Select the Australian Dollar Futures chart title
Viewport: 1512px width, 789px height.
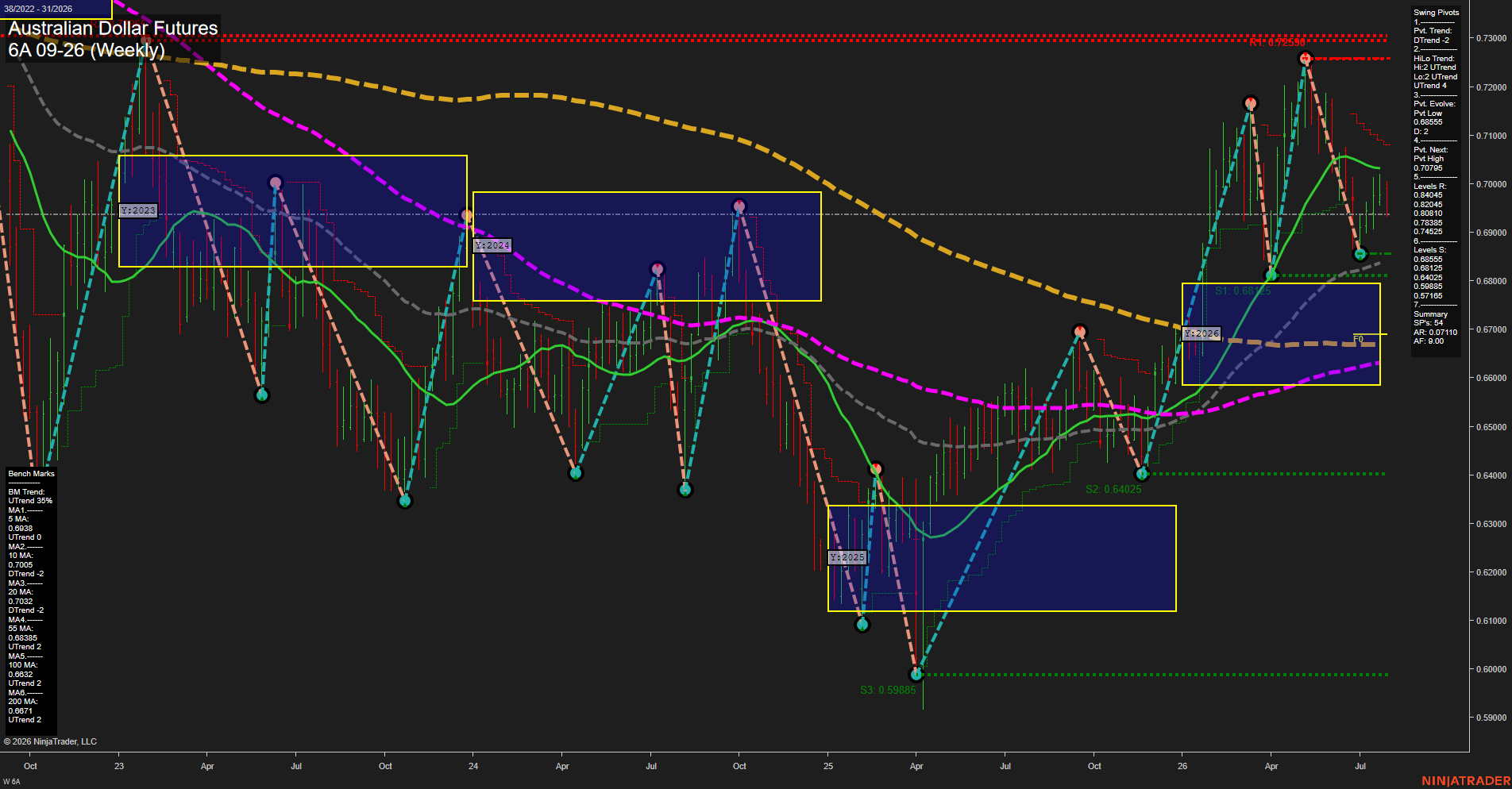[x=113, y=29]
